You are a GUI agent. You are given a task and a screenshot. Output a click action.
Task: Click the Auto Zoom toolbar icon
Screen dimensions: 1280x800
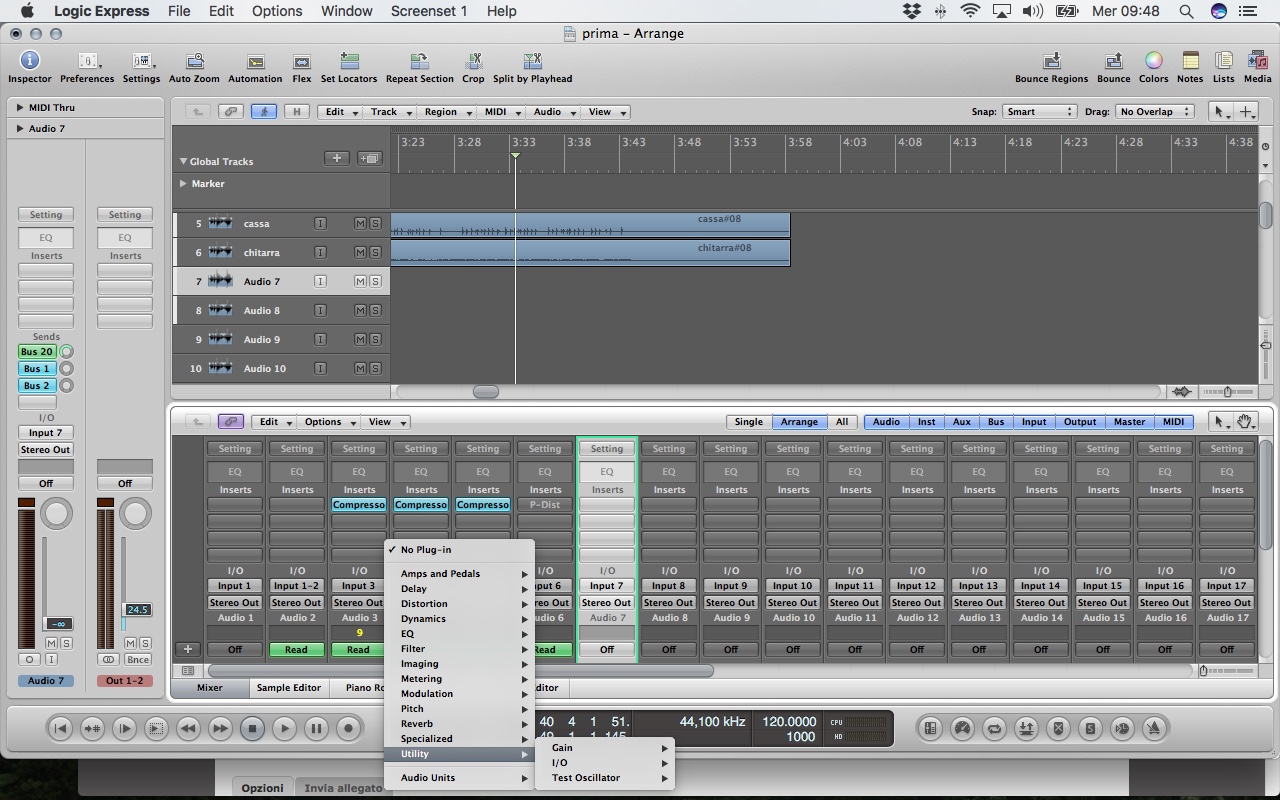(194, 67)
